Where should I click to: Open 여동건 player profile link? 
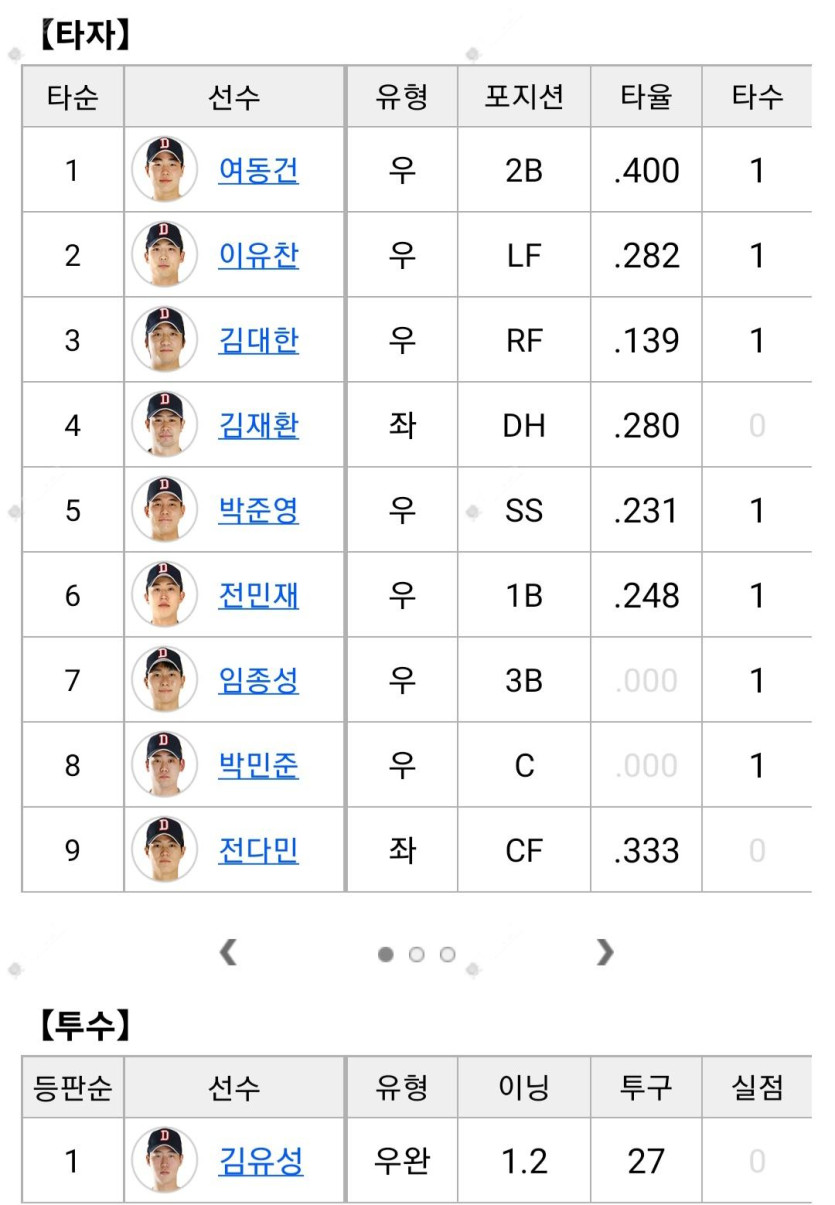(x=258, y=170)
